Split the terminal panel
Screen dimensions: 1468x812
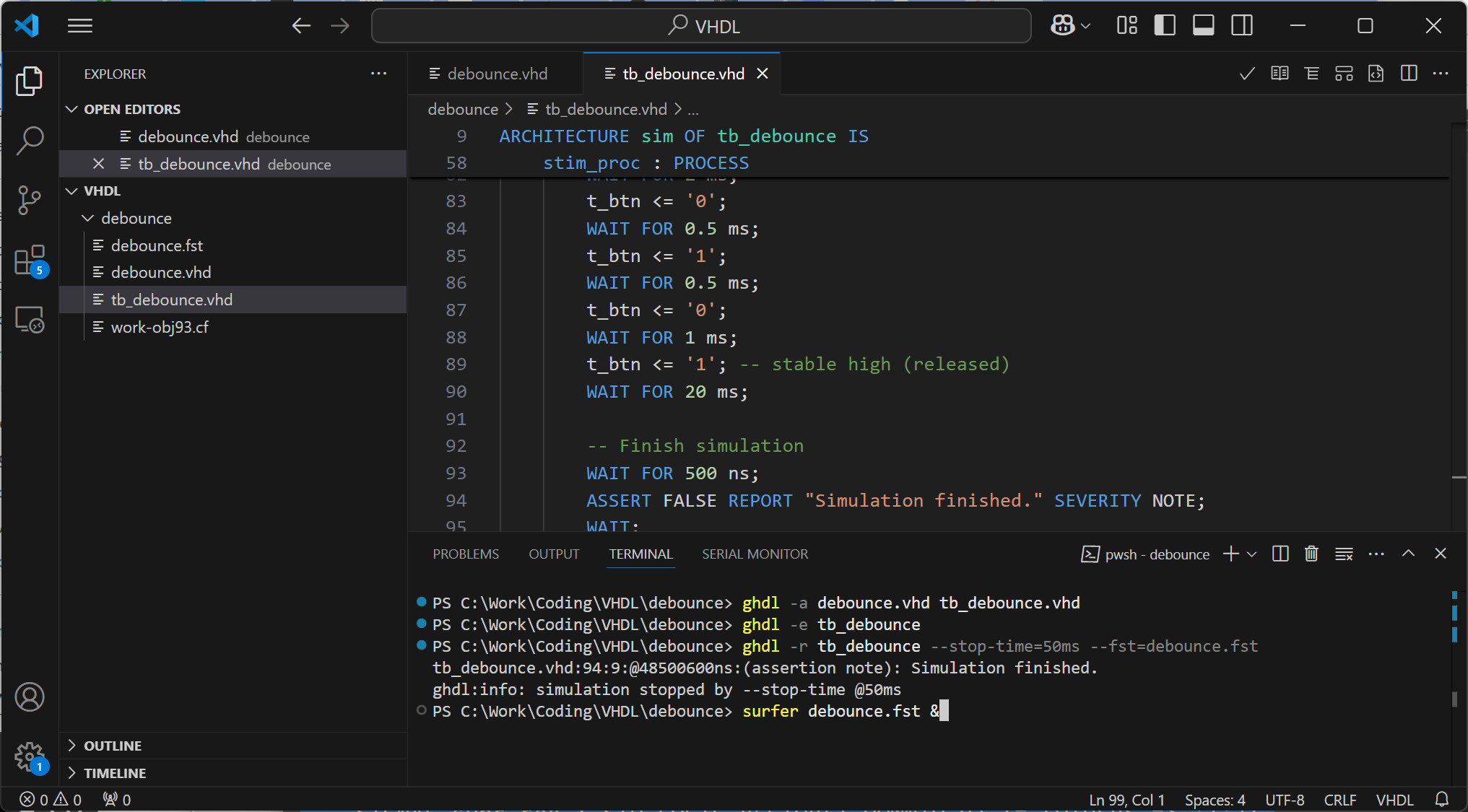pos(1280,554)
